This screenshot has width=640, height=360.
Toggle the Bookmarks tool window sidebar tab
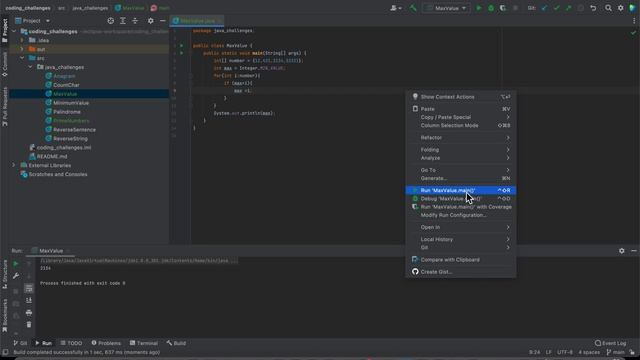5,315
